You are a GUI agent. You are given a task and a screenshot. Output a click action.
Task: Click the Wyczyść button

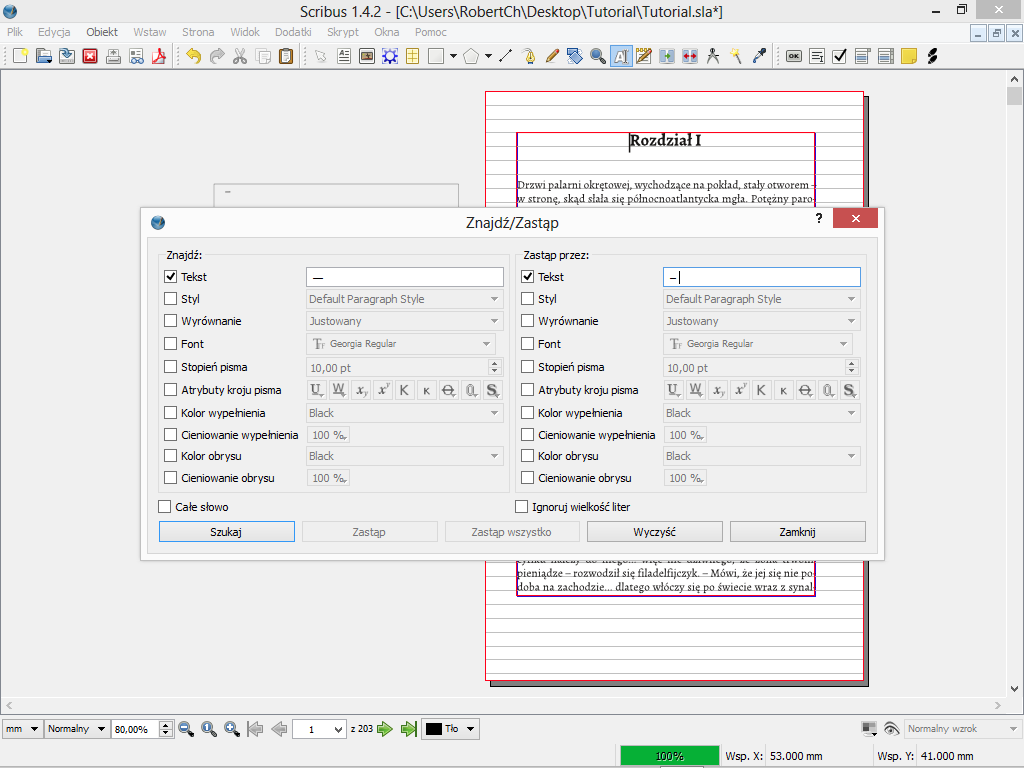pos(654,532)
